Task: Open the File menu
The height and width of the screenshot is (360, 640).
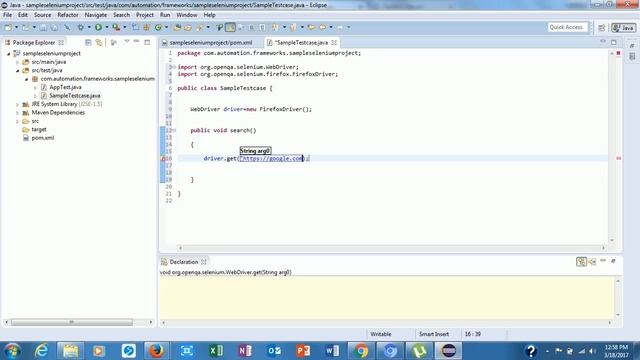Action: (7, 15)
